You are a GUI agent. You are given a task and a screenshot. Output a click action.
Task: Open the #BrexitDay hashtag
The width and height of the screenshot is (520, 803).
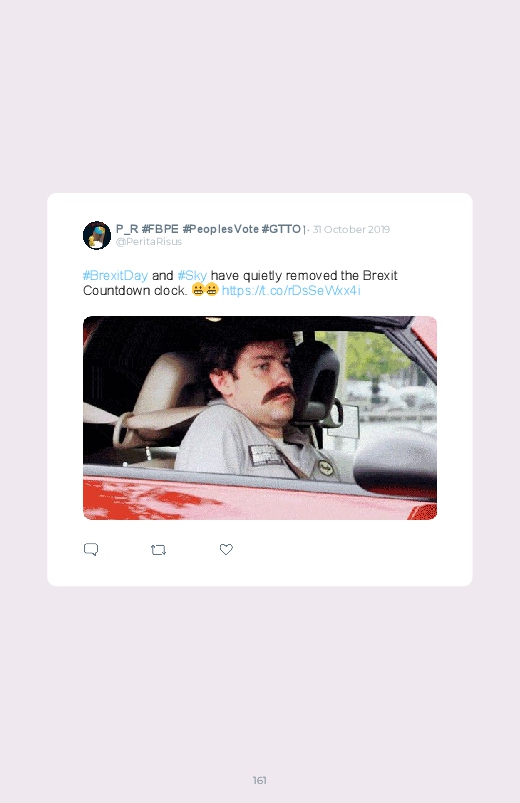(x=115, y=276)
